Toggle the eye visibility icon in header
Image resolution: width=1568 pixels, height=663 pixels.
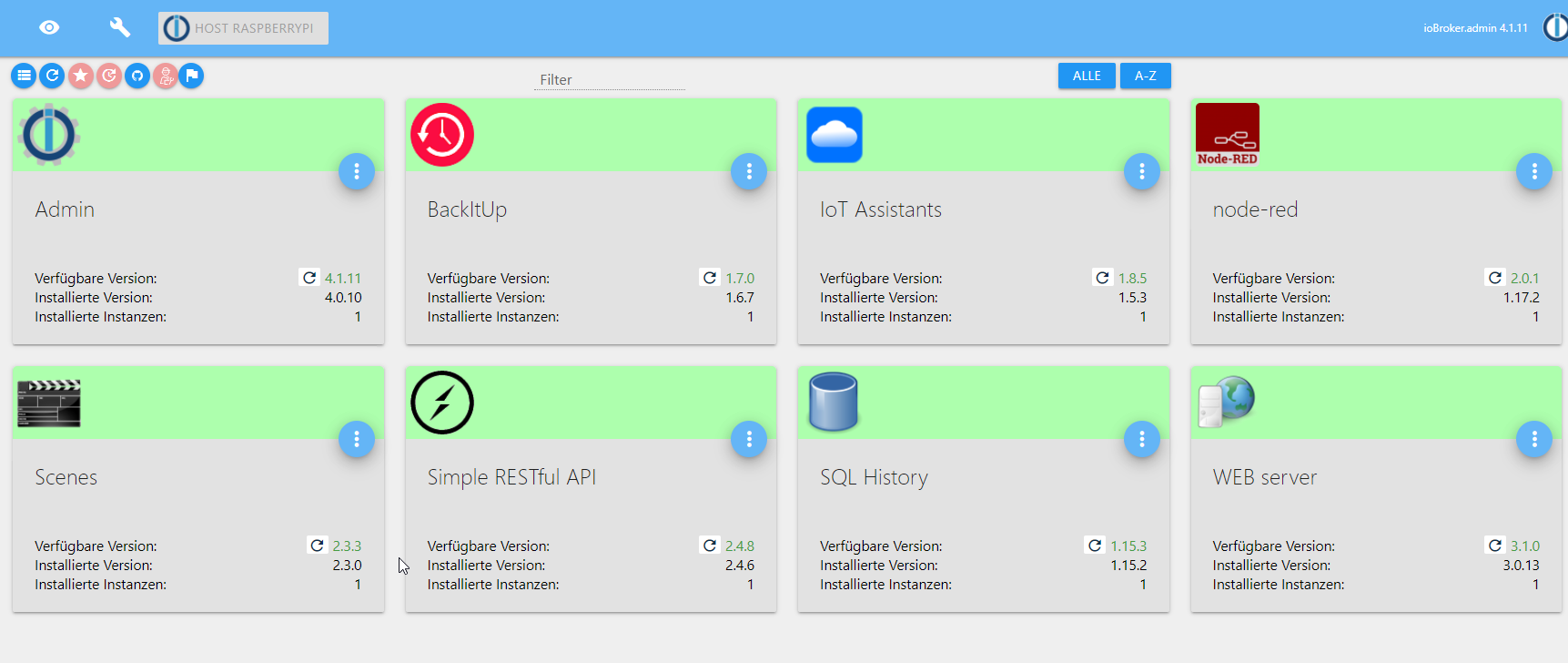point(49,27)
